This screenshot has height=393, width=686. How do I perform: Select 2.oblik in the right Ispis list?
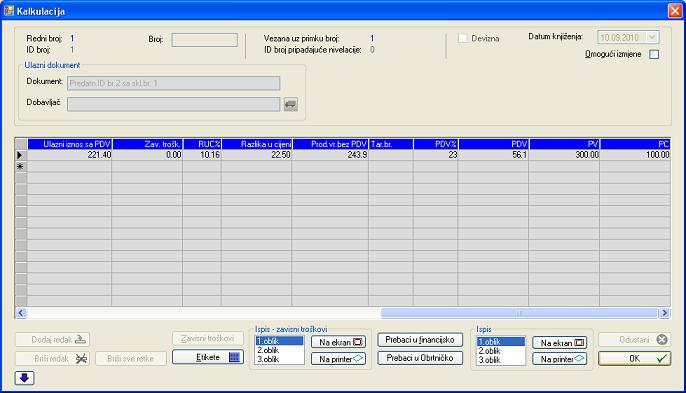point(501,351)
